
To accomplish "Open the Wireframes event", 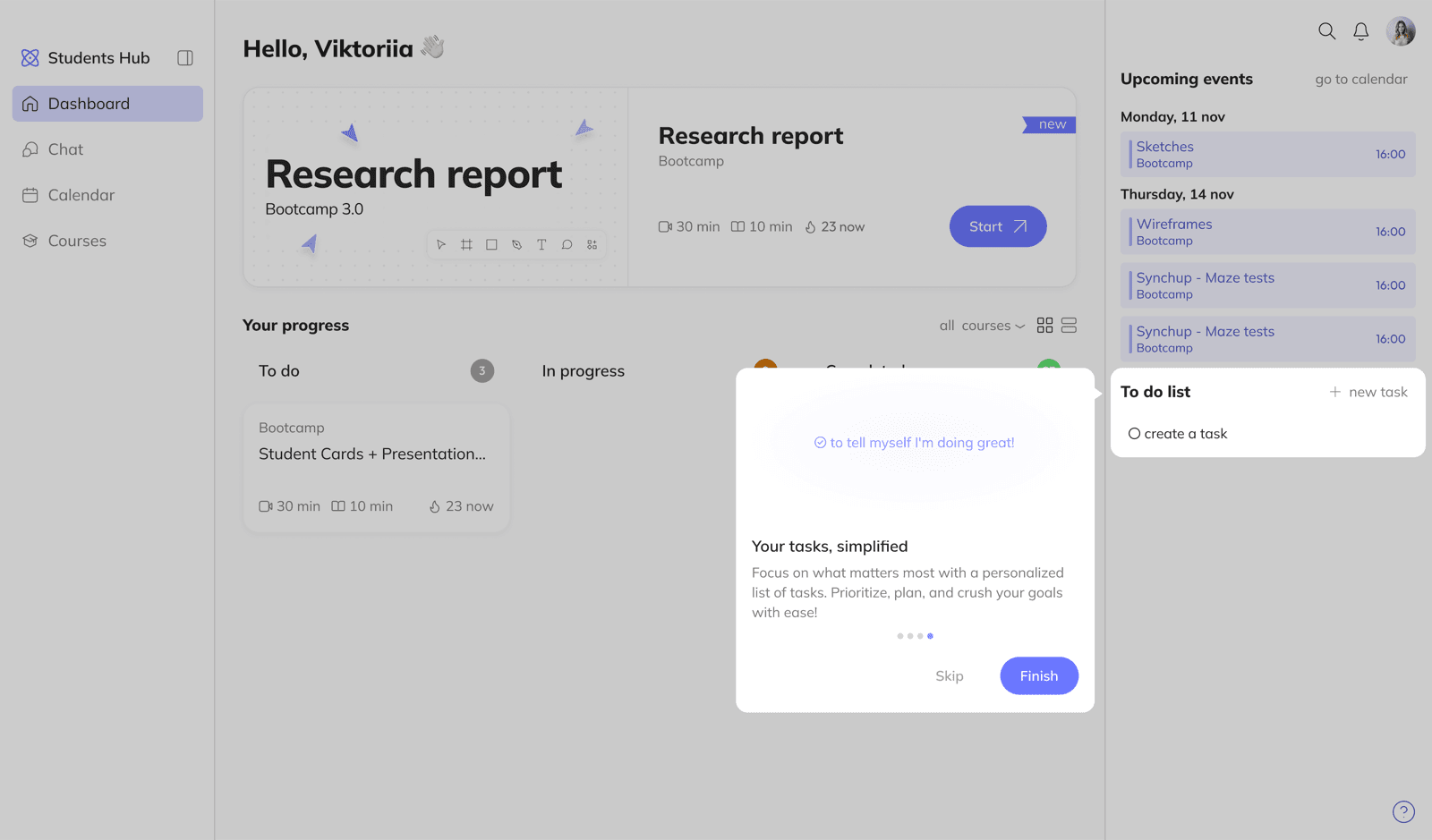I will [1267, 232].
